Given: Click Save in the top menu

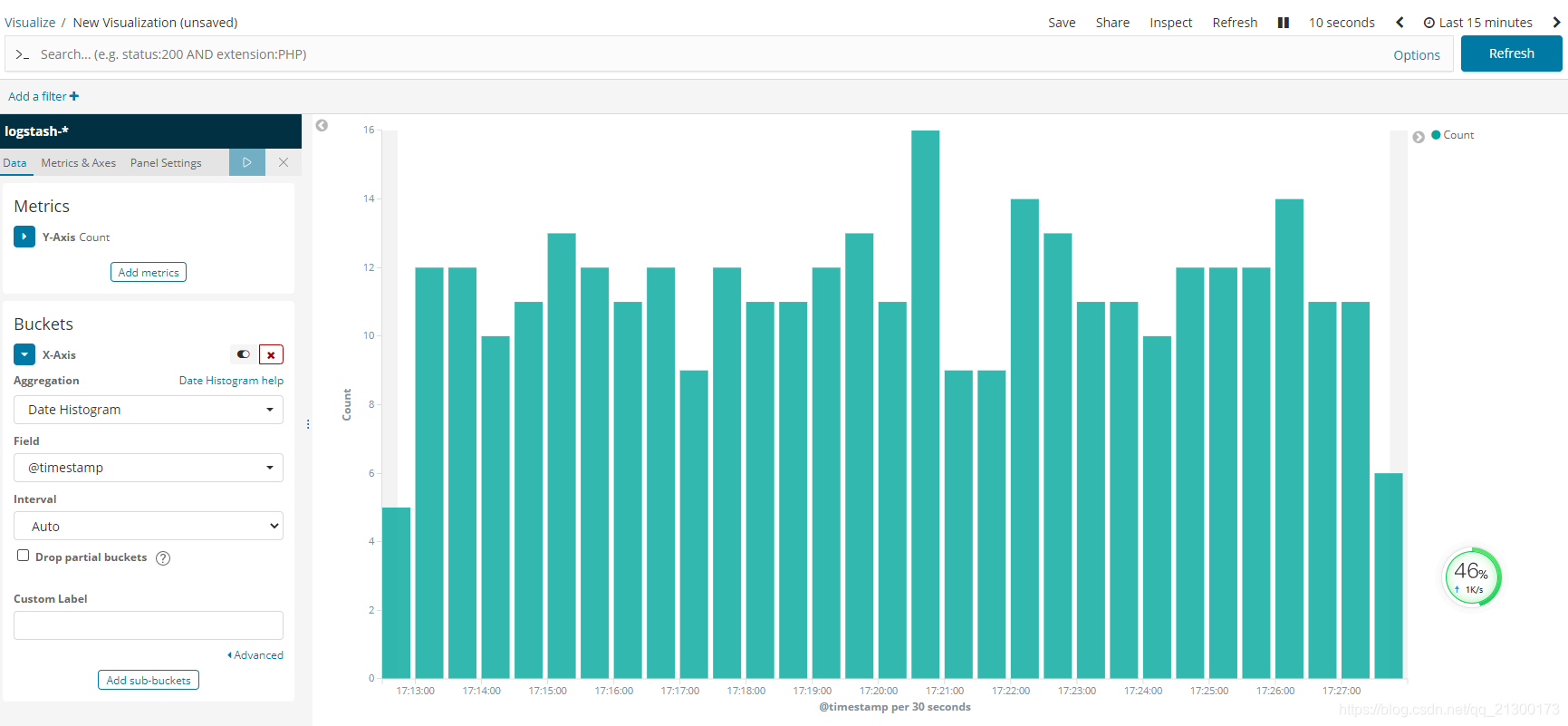Looking at the screenshot, I should [1062, 23].
